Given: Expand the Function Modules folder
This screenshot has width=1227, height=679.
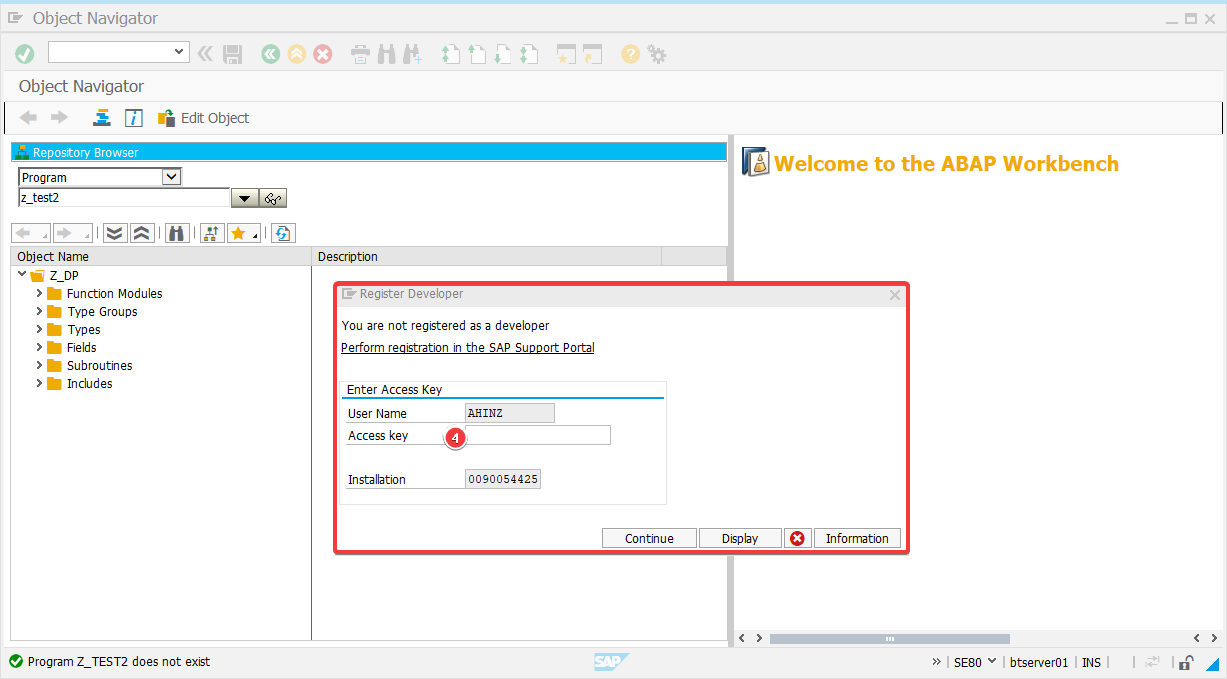Looking at the screenshot, I should (40, 294).
